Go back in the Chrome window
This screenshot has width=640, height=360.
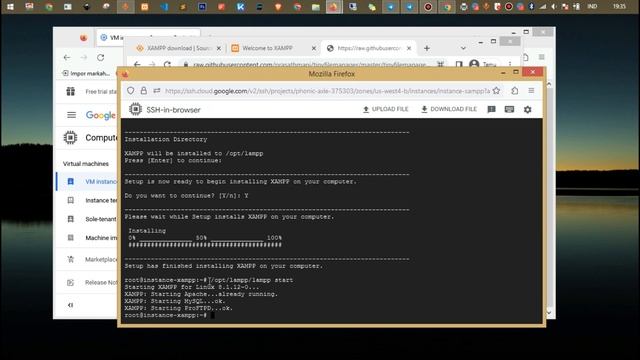pyautogui.click(x=137, y=64)
